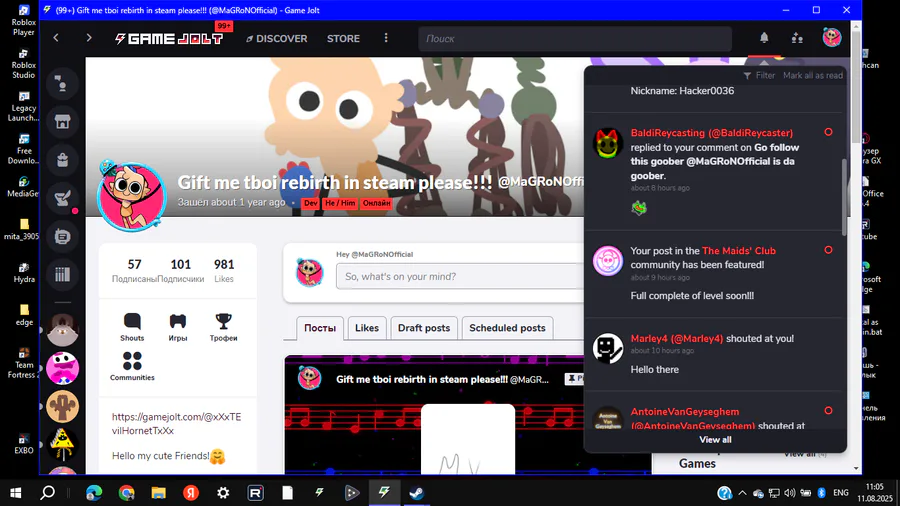
Task: Switch to the Scheduled posts tab
Action: (x=507, y=328)
